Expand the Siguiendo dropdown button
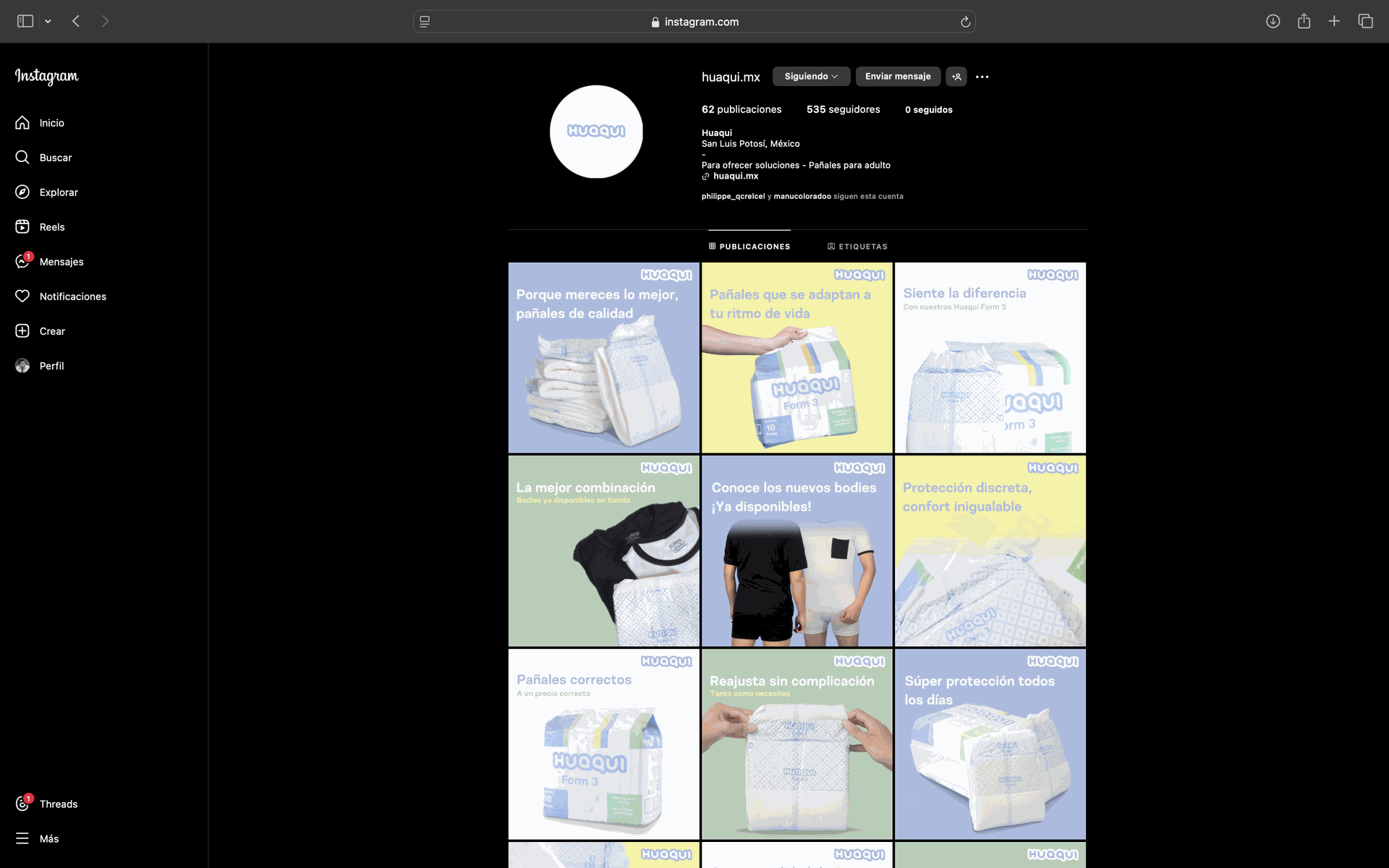This screenshot has height=868, width=1389. tap(811, 77)
